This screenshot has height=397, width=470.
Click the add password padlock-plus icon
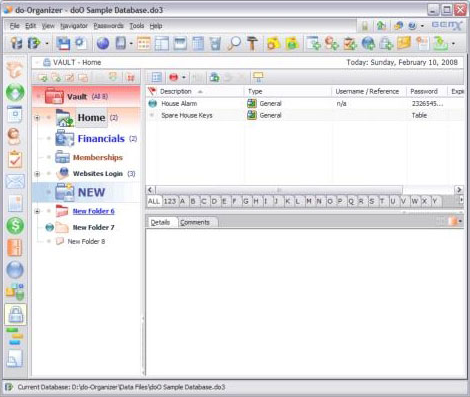click(x=386, y=43)
